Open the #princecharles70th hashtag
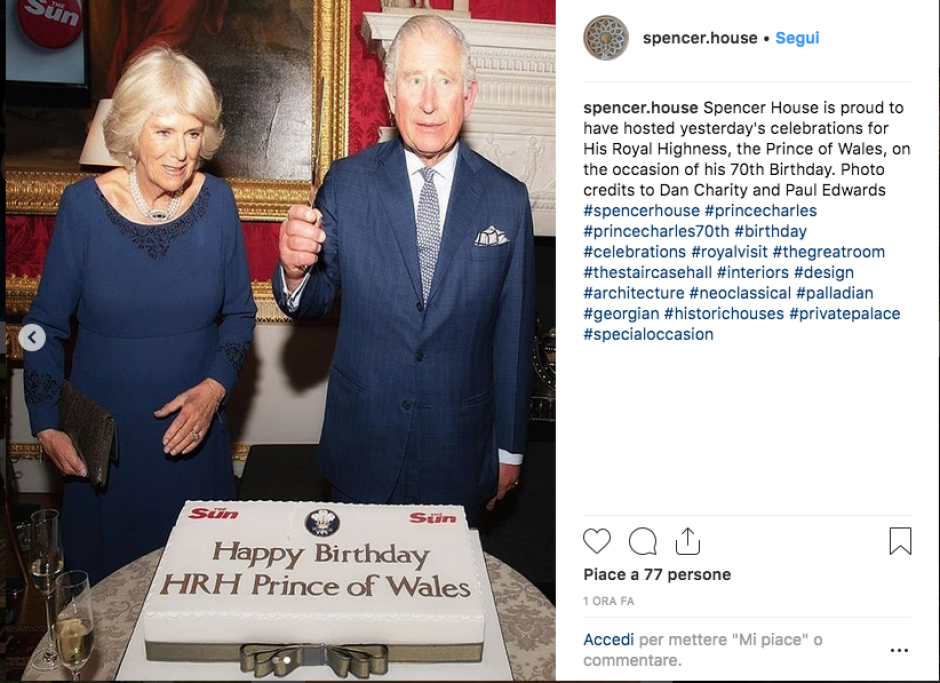Image resolution: width=940 pixels, height=683 pixels. tap(655, 231)
